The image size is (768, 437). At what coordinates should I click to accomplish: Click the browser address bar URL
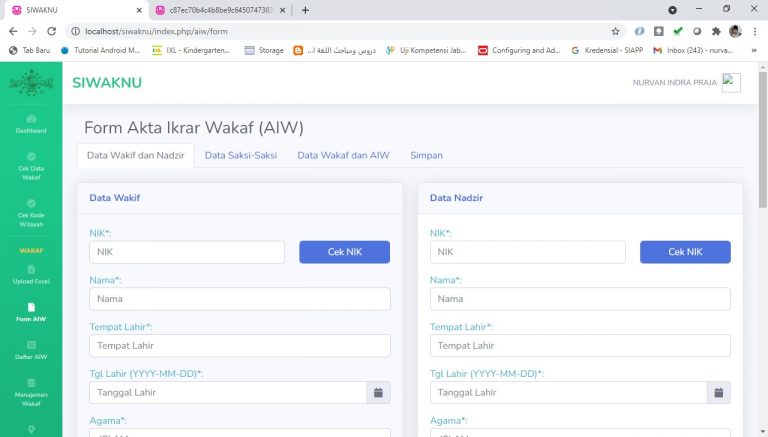pos(156,31)
